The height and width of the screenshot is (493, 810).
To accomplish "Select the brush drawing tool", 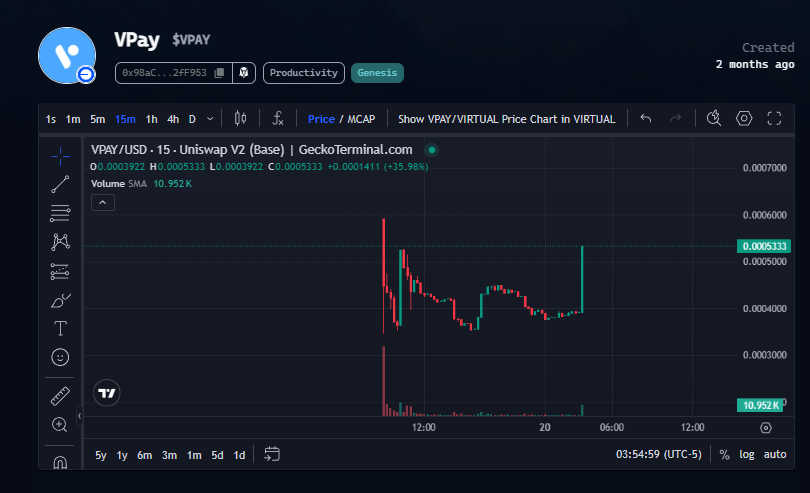I will (60, 300).
